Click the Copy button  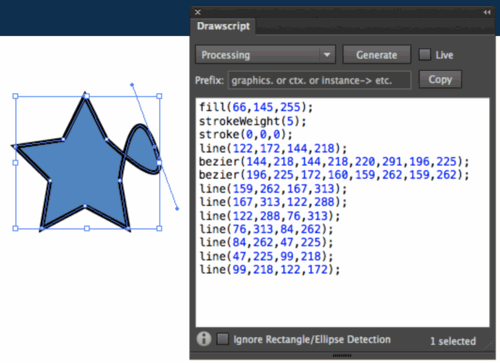pyautogui.click(x=440, y=79)
